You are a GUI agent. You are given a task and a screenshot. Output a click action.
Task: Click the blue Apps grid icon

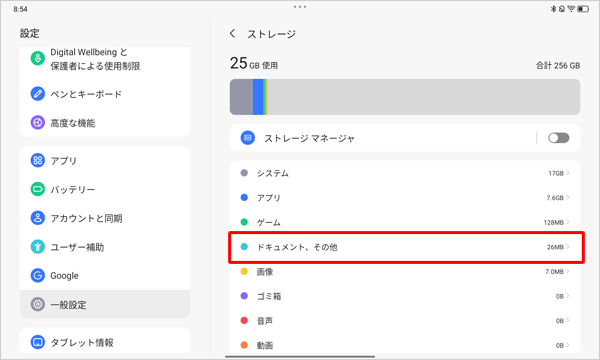38,160
